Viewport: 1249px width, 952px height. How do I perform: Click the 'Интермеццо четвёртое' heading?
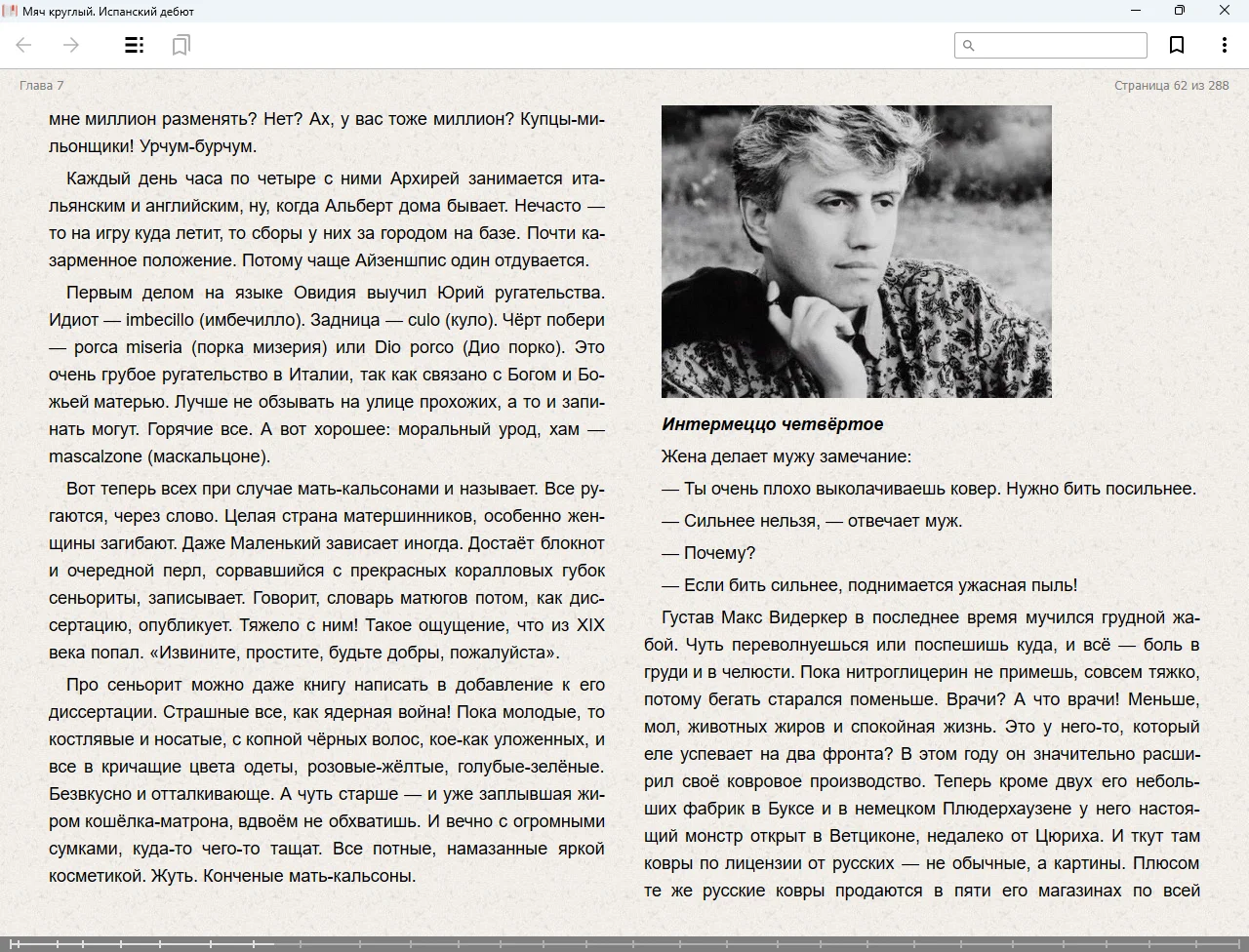(x=772, y=424)
